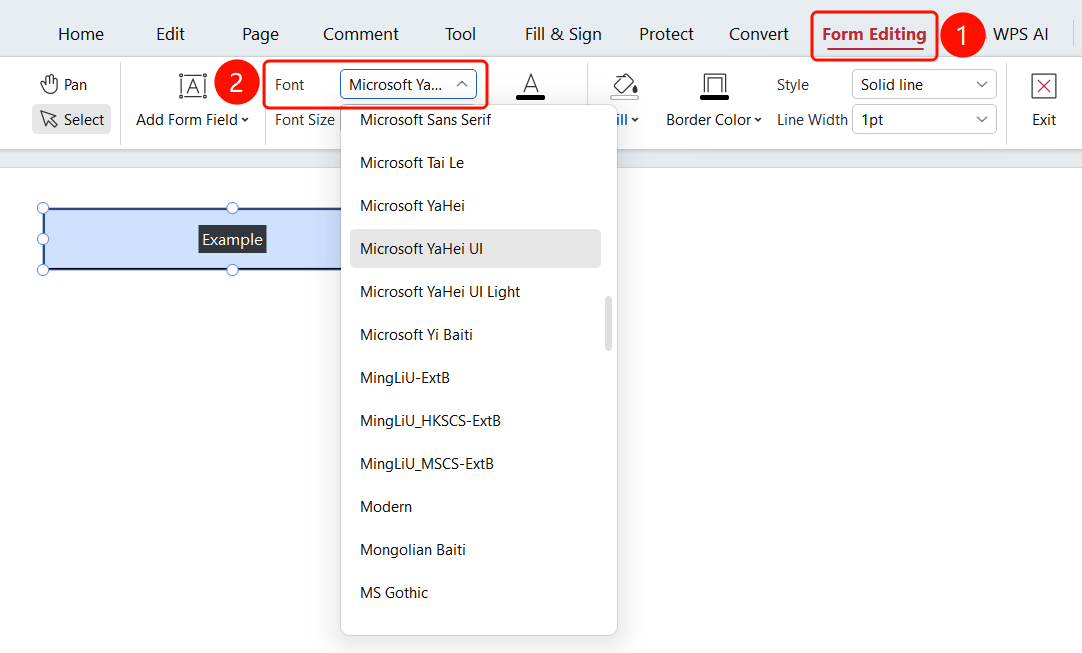Image resolution: width=1082 pixels, height=653 pixels.
Task: Open the Style Solid line dropdown
Action: point(924,84)
